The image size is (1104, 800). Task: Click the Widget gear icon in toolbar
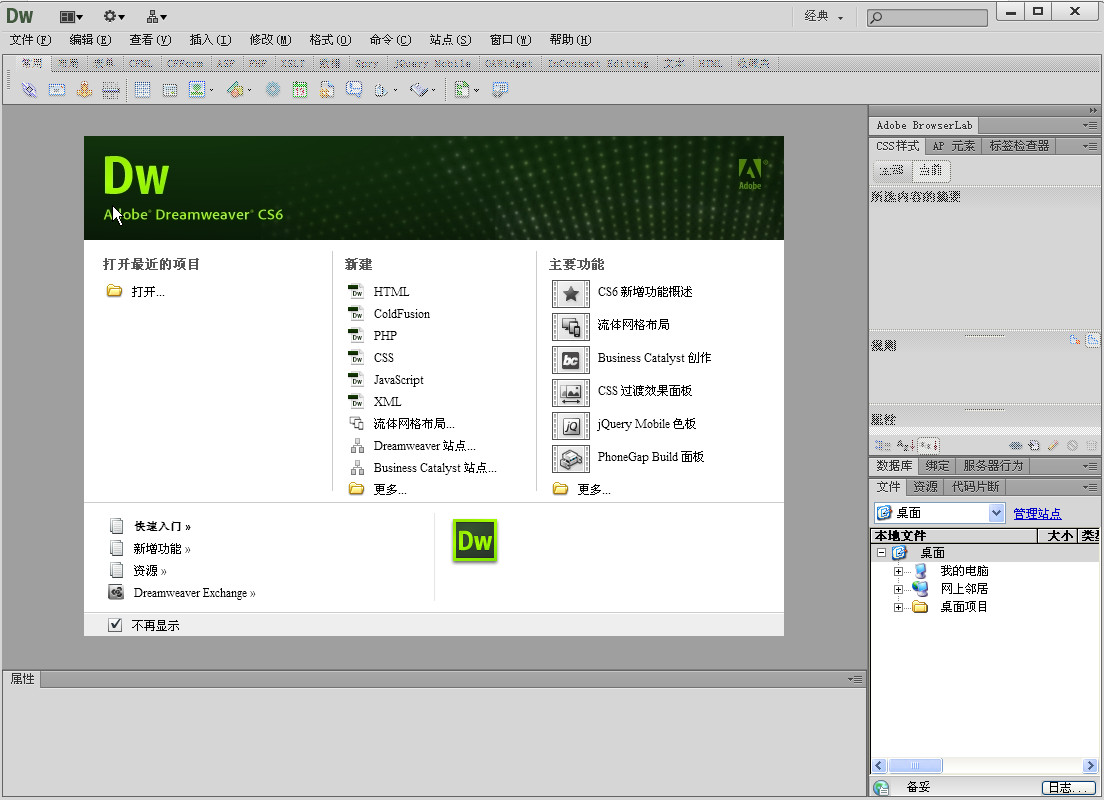pos(272,89)
